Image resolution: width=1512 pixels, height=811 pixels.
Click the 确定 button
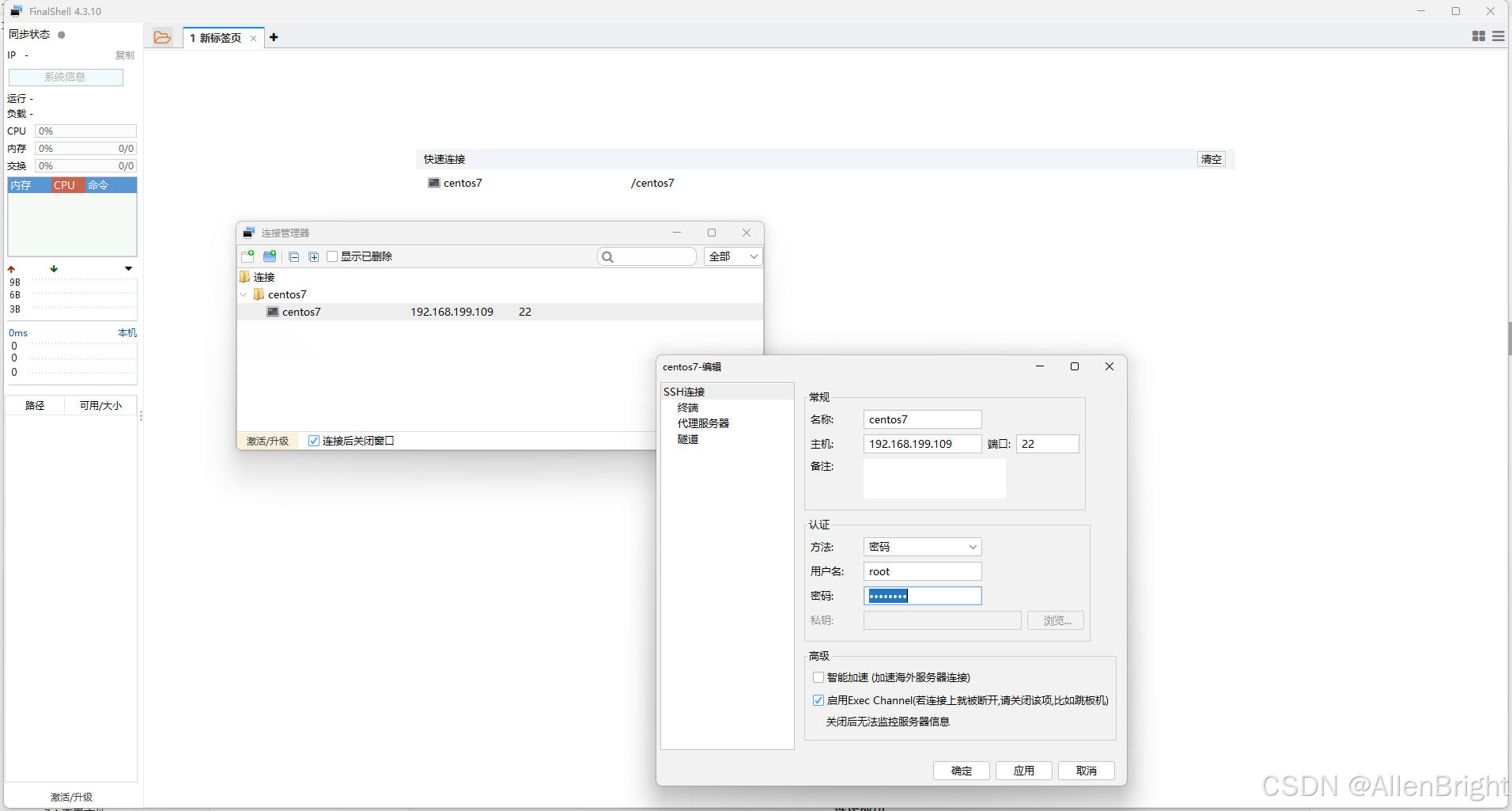point(961,771)
